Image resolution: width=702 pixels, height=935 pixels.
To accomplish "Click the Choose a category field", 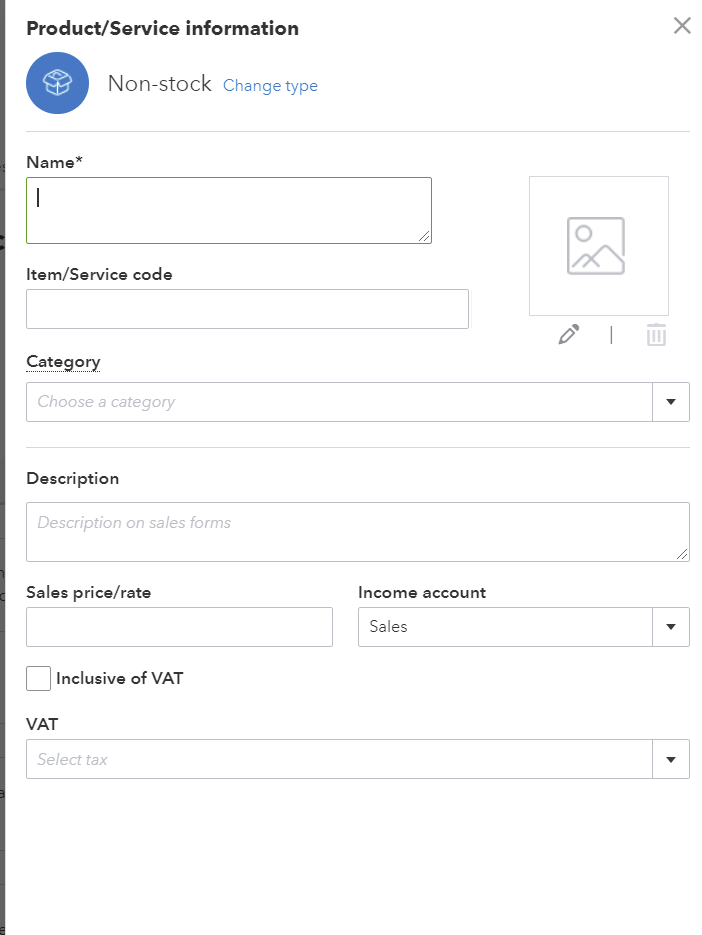I will [x=338, y=402].
